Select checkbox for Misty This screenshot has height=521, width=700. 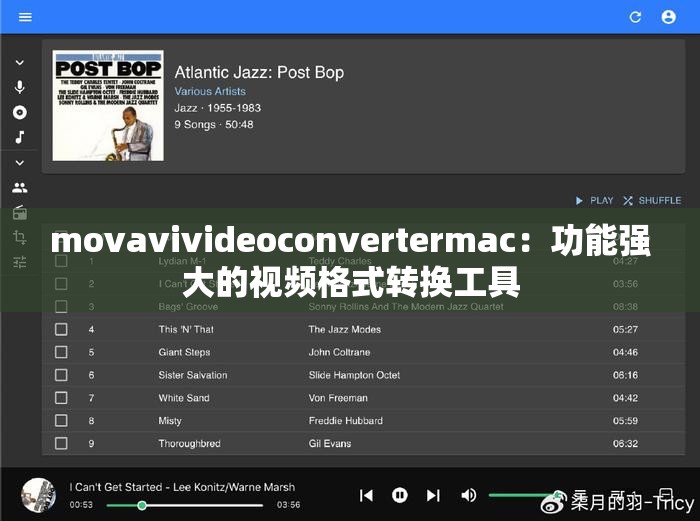61,421
